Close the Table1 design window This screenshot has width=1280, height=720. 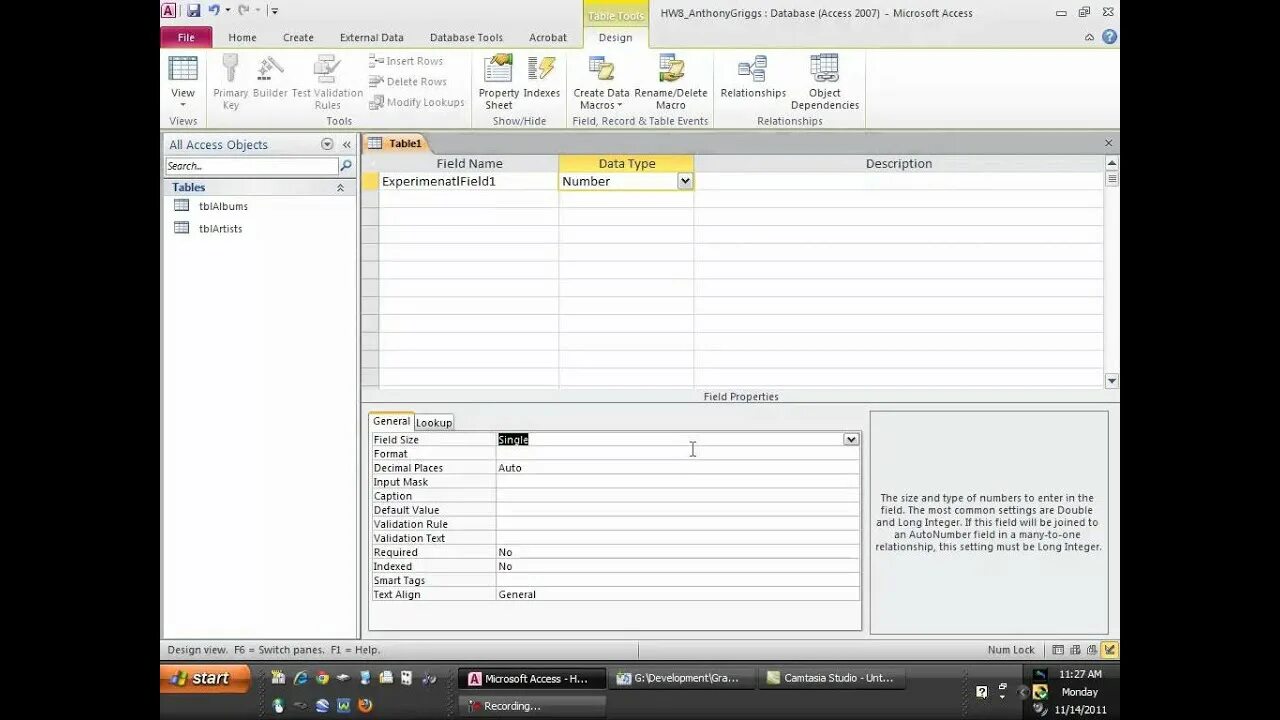click(1108, 143)
